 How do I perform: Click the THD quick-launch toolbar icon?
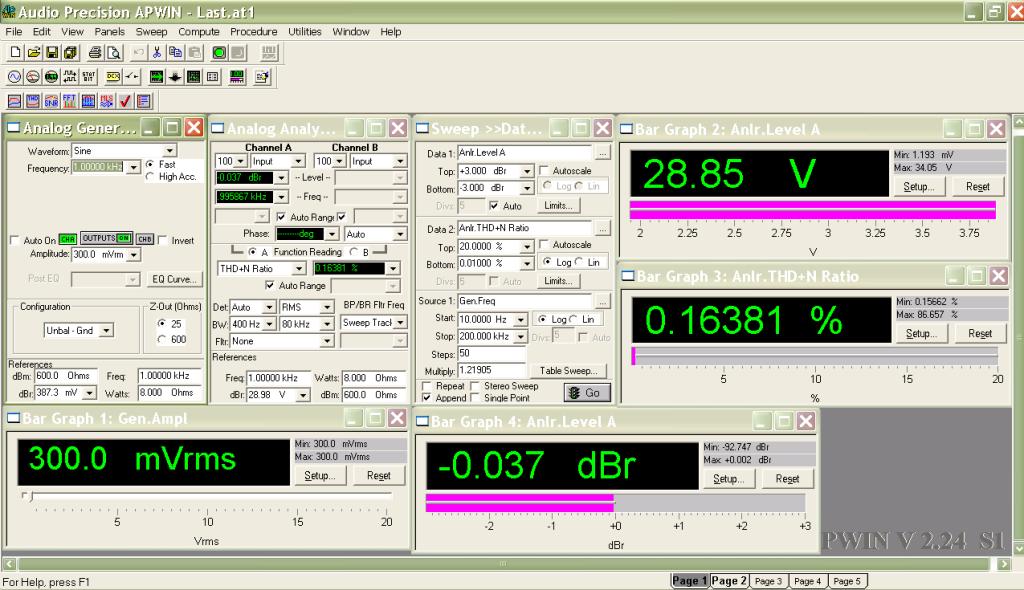(x=33, y=101)
